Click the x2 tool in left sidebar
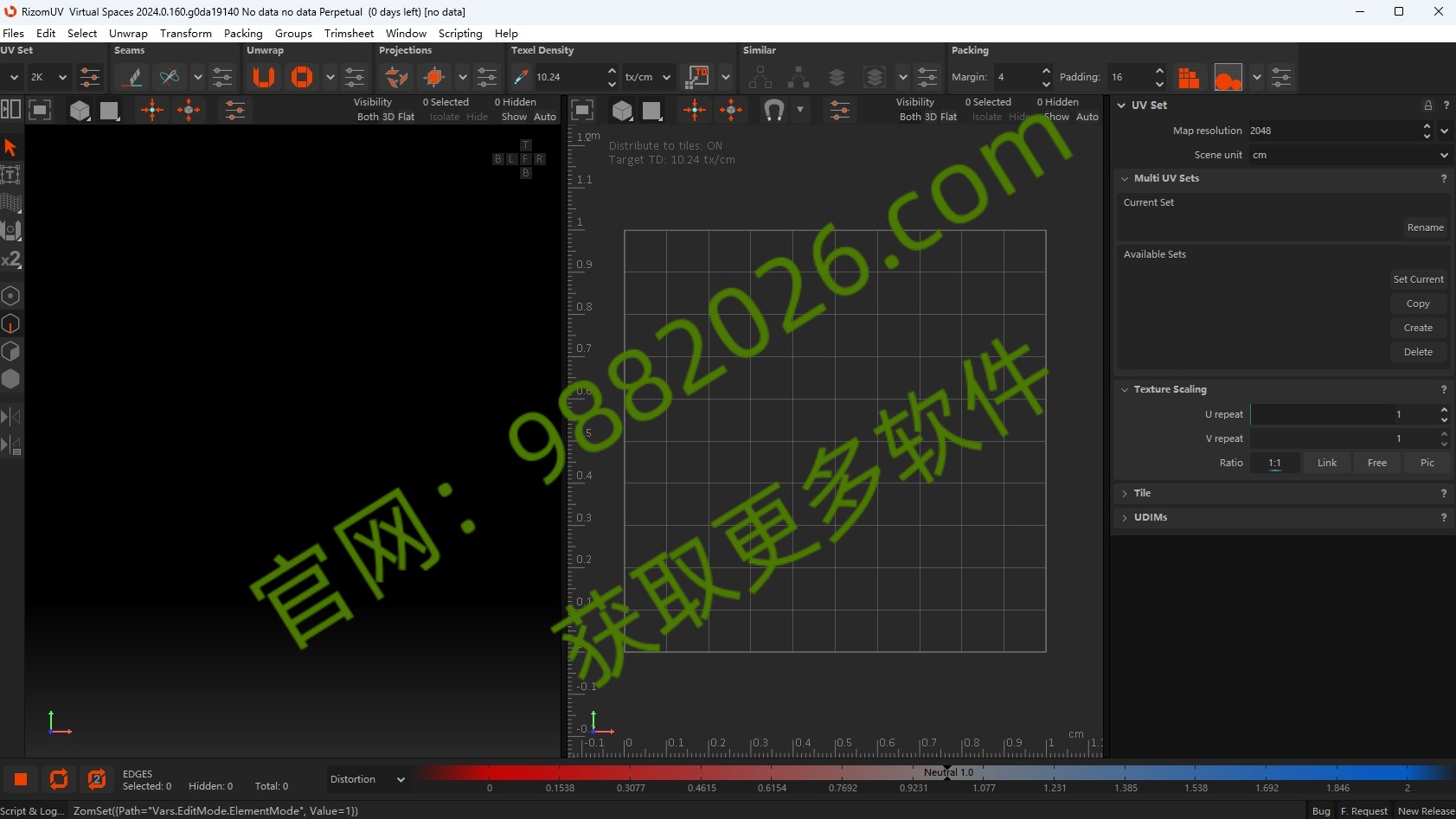 pos(10,259)
